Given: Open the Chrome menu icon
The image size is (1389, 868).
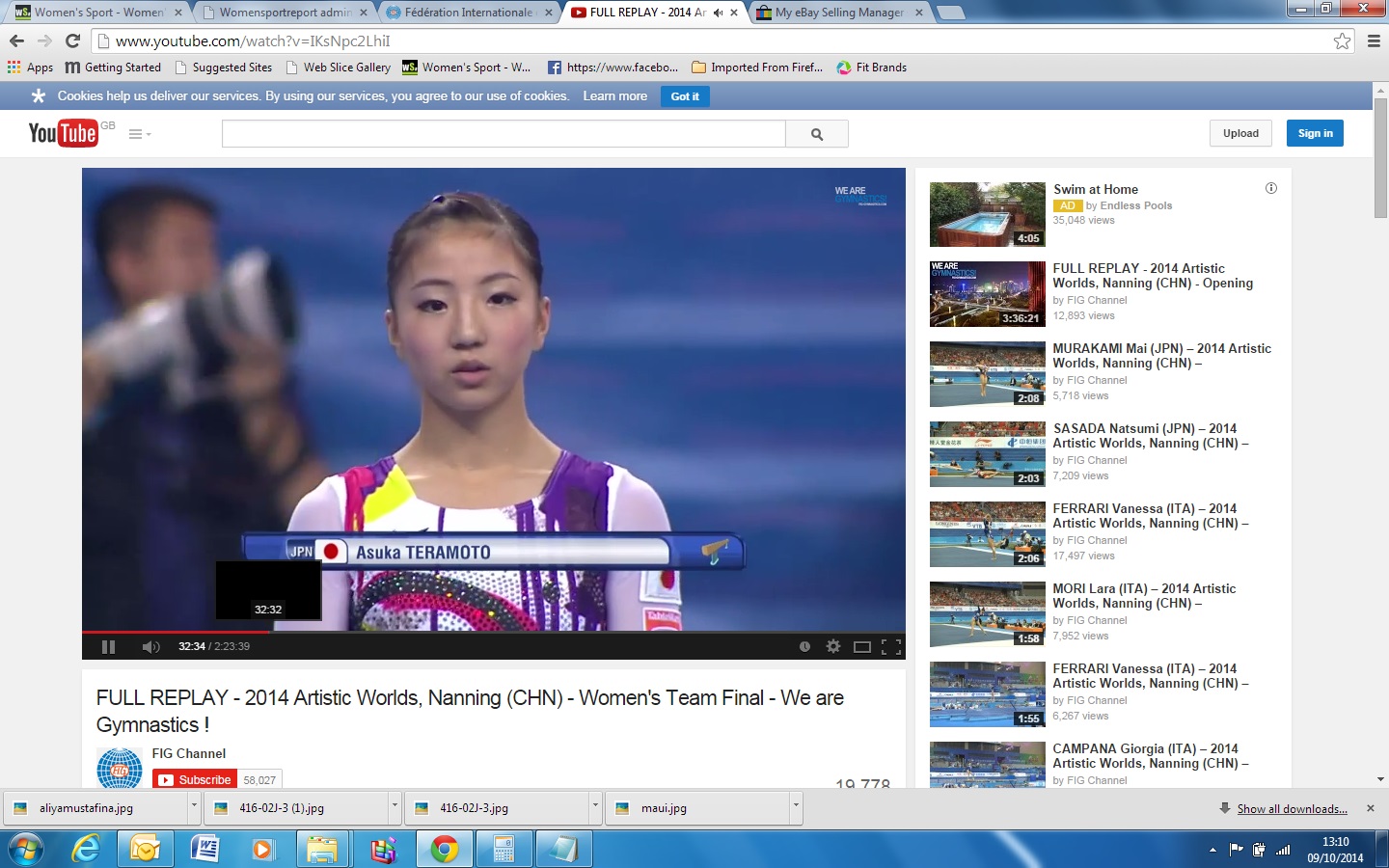Looking at the screenshot, I should pos(1374,41).
